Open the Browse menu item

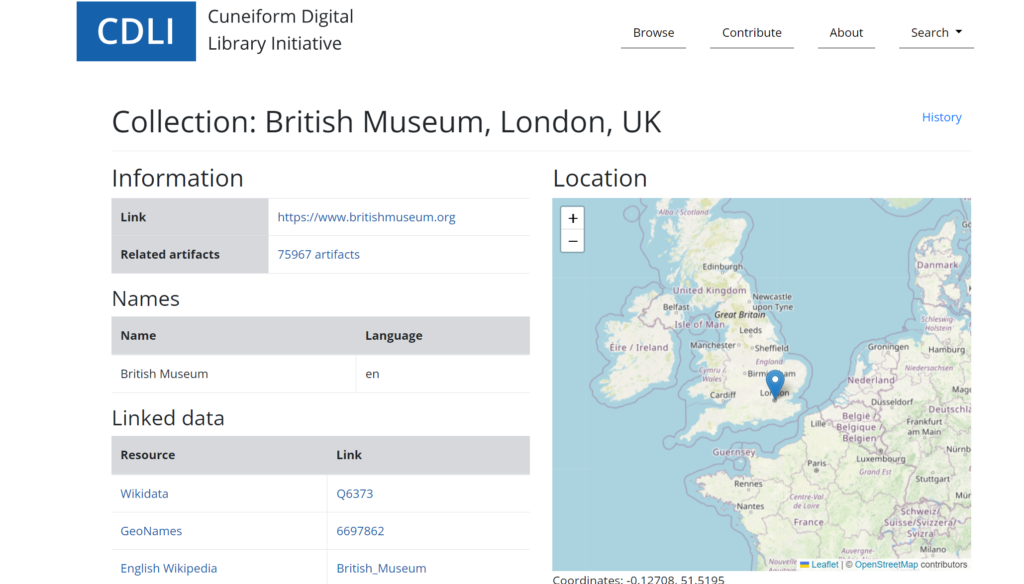pyautogui.click(x=653, y=33)
